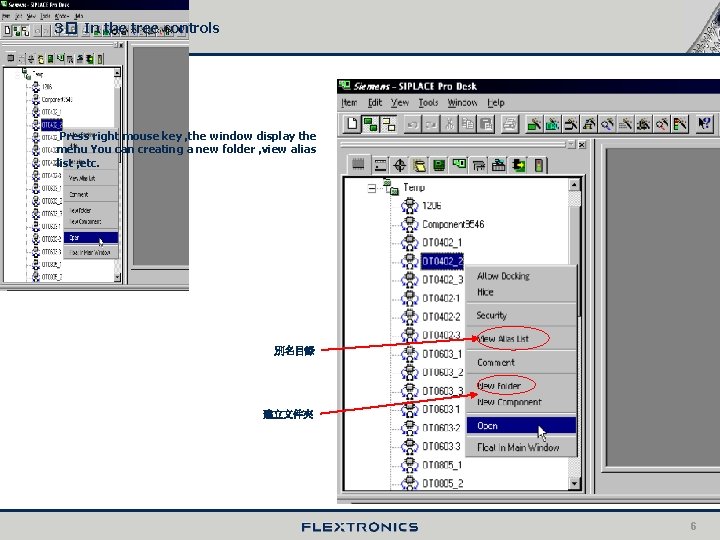The height and width of the screenshot is (540, 720).
Task: Click the tree scrollbar down arrow
Action: (x=574, y=483)
